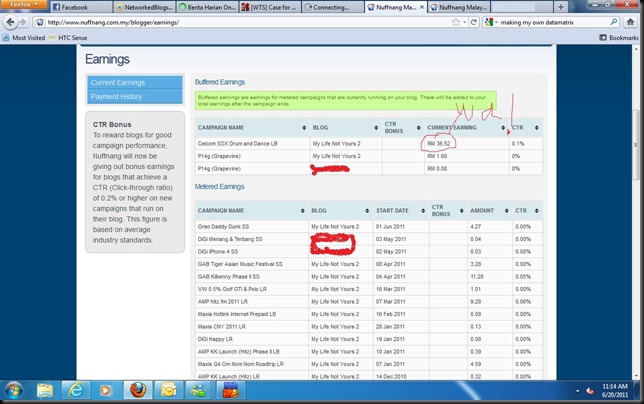Viewport: 644px width, 404px height.
Task: Open Windows Live Messenger in taskbar
Action: pyautogui.click(x=198, y=390)
